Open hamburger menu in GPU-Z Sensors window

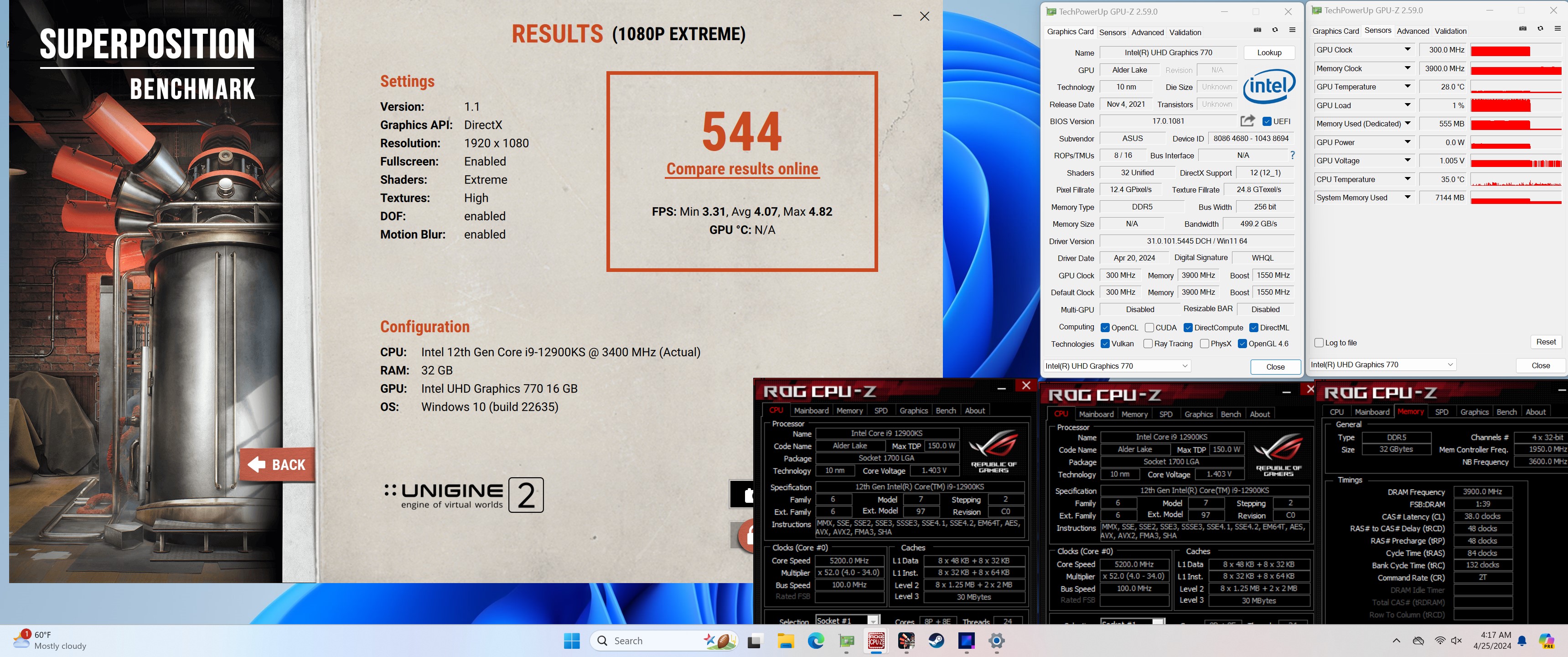(x=1558, y=29)
